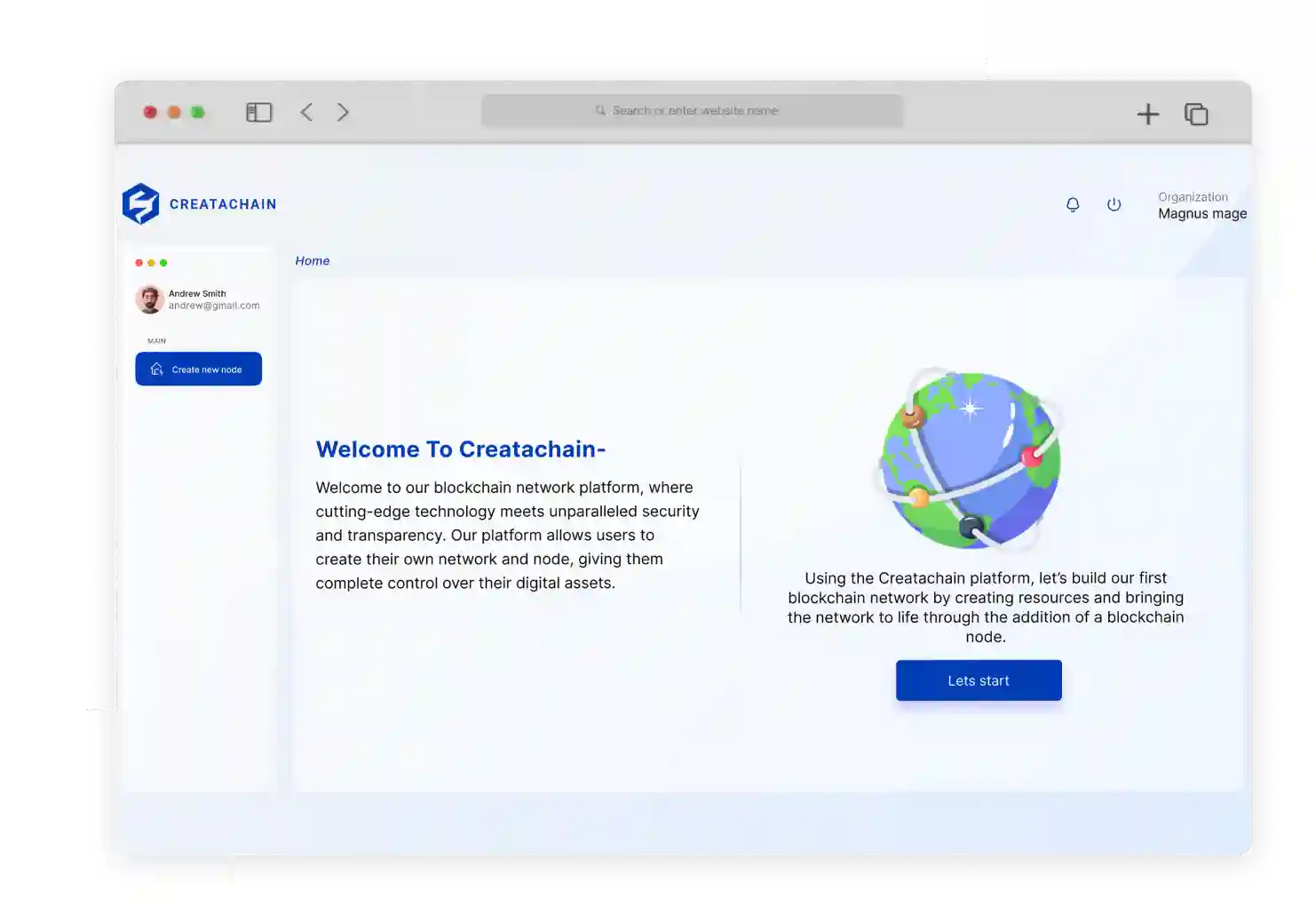Click the search magnifier icon

coord(600,110)
